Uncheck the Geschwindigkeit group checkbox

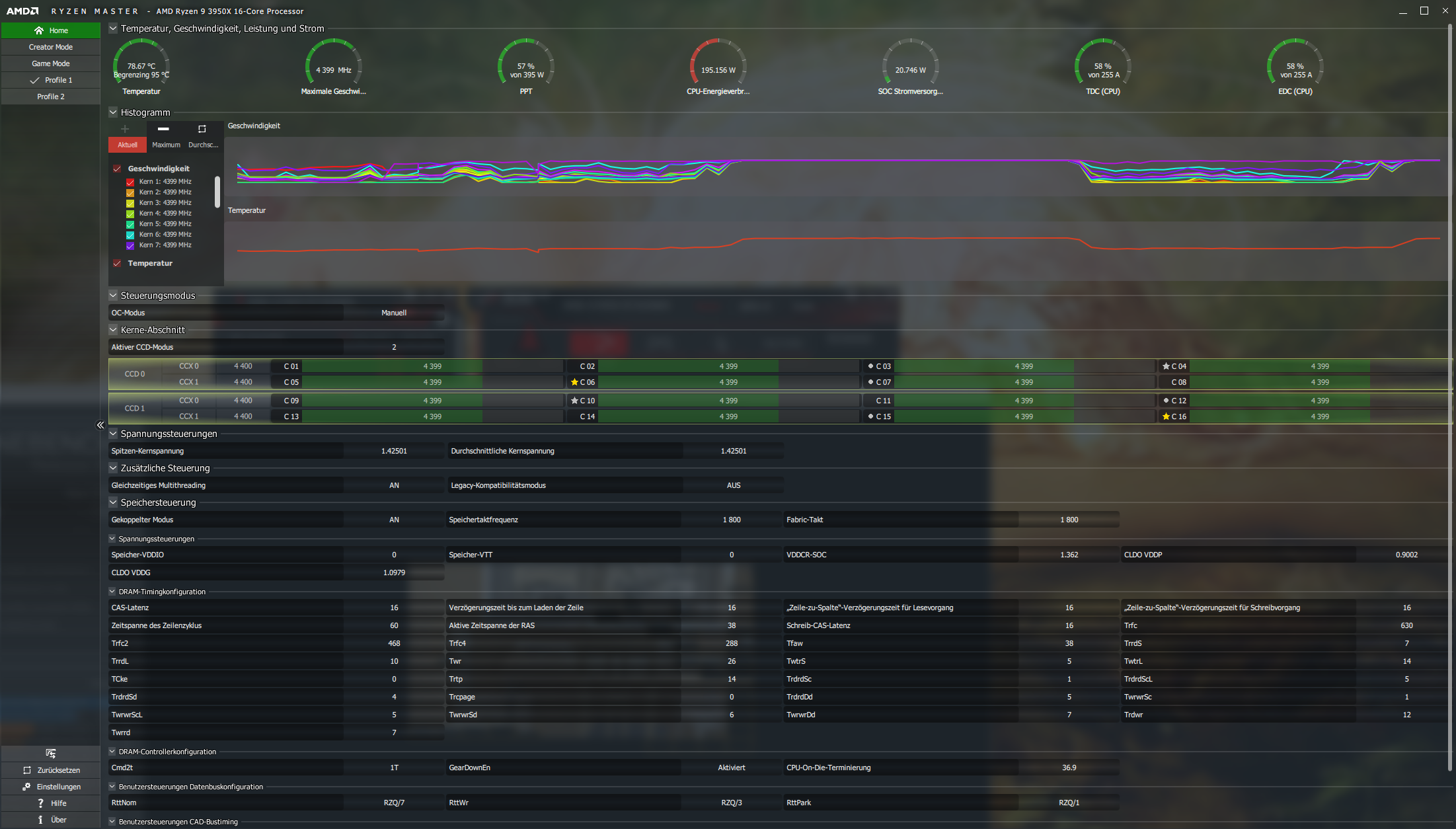[117, 169]
